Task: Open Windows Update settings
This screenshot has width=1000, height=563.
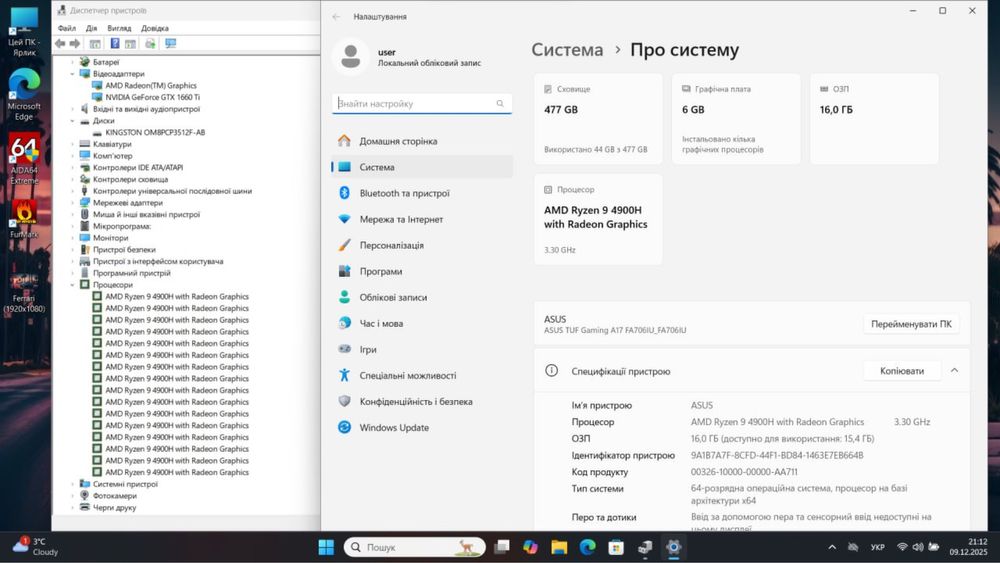Action: 422,428
